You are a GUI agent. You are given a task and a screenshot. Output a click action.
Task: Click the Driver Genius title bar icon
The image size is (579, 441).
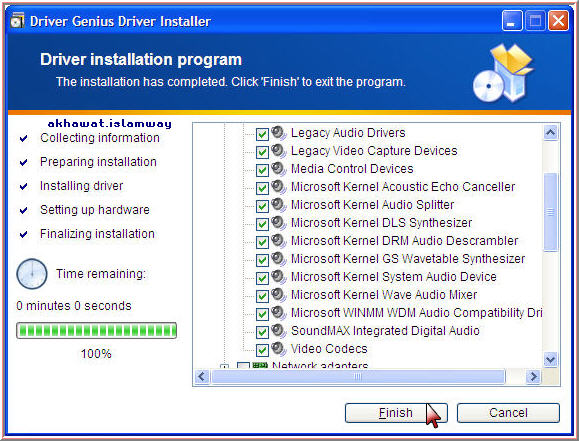(17, 21)
